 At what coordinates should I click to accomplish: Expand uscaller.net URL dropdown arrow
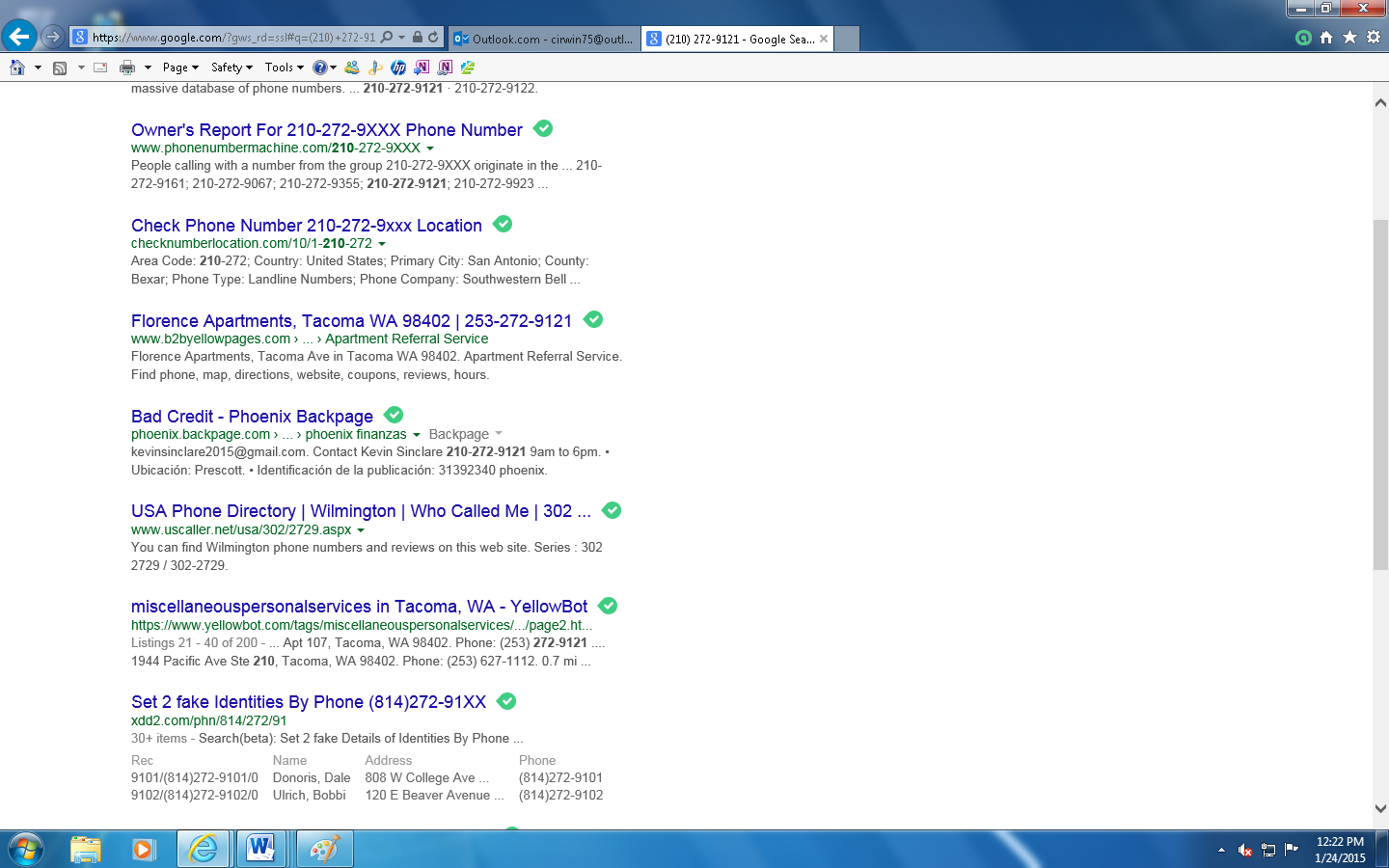pos(361,530)
